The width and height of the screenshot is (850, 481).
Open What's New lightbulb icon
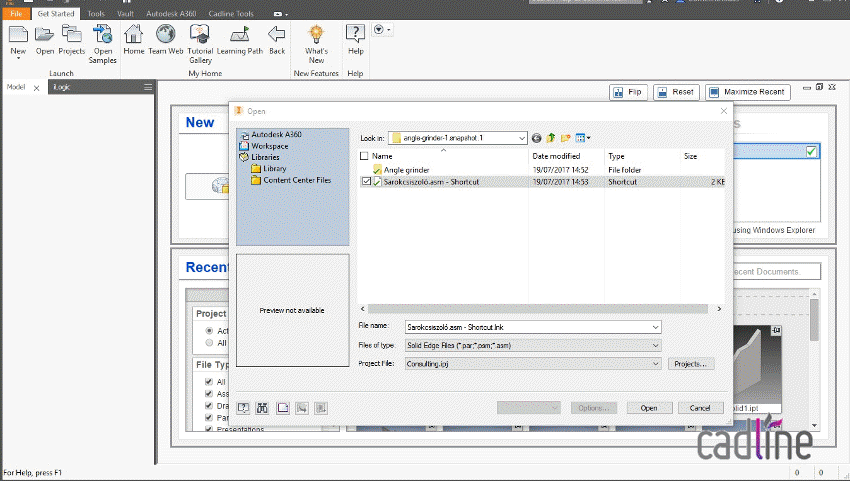316,35
